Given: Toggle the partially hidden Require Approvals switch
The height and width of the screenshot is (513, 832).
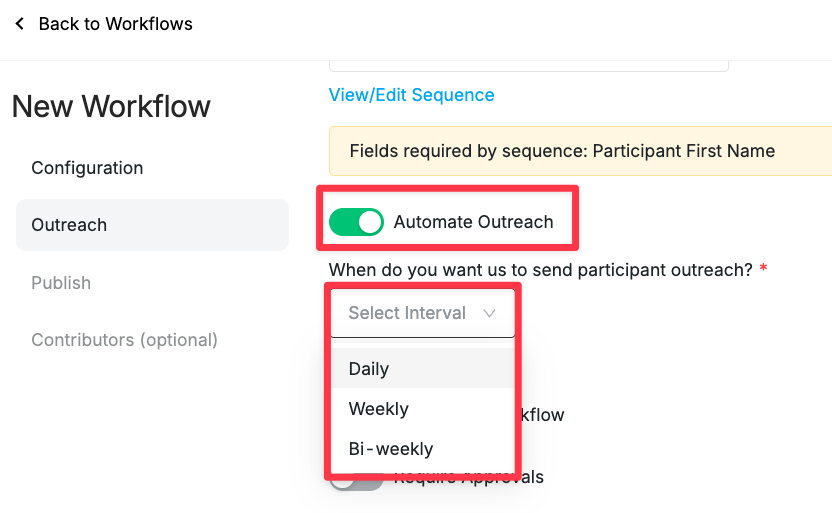Looking at the screenshot, I should 356,482.
